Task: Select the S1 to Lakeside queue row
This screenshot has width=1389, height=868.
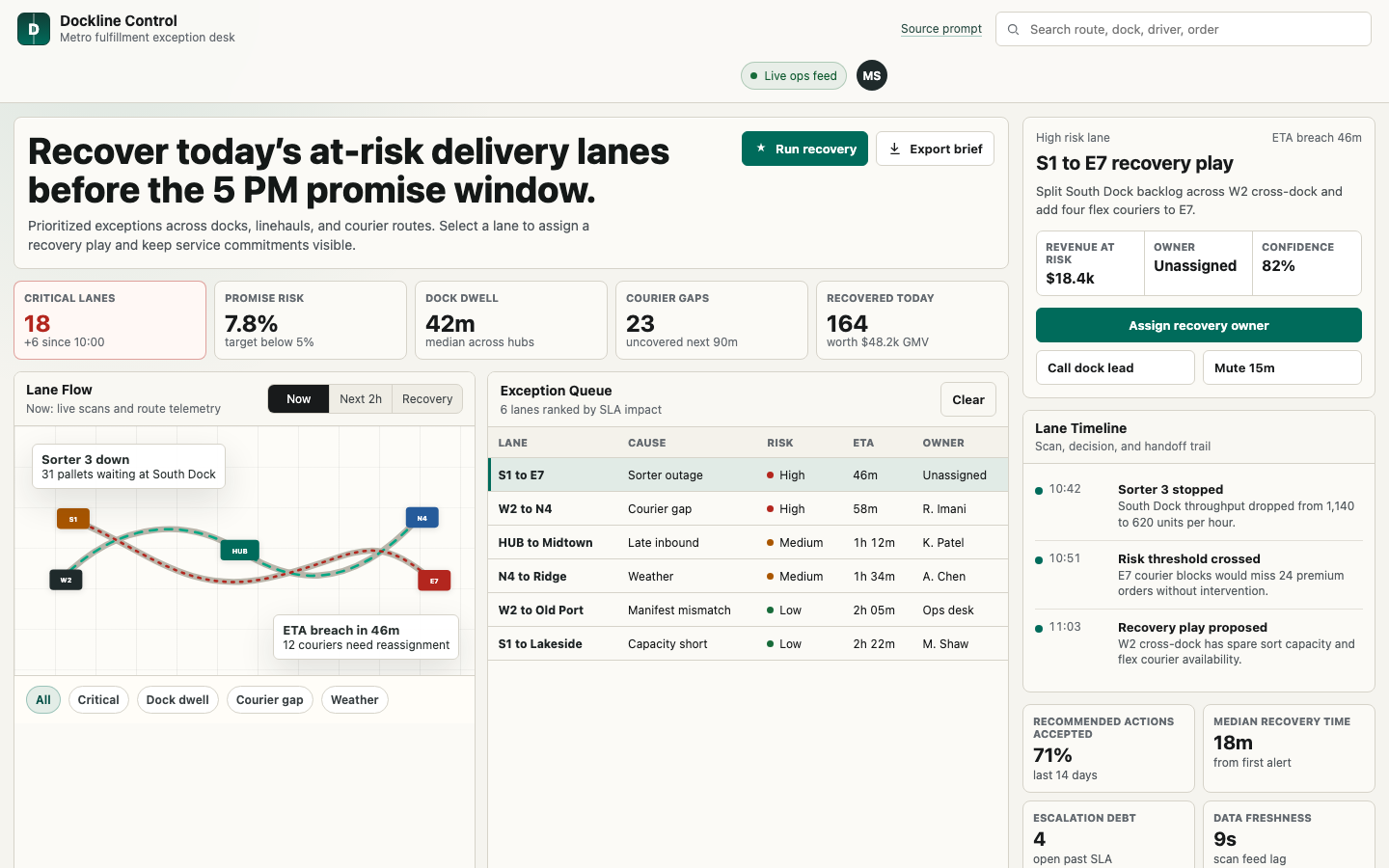Action: tap(748, 643)
